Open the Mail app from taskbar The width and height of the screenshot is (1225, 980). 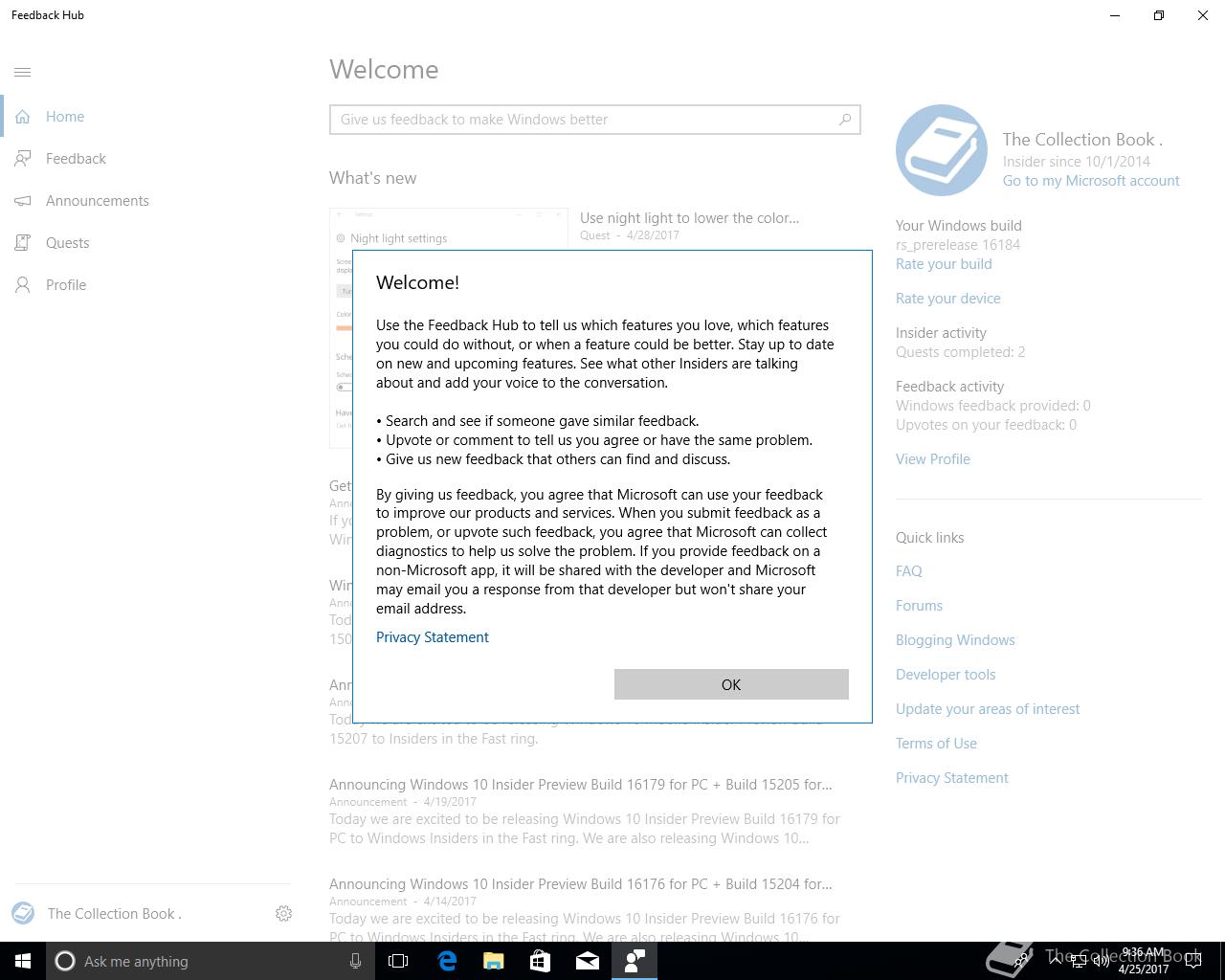[588, 961]
